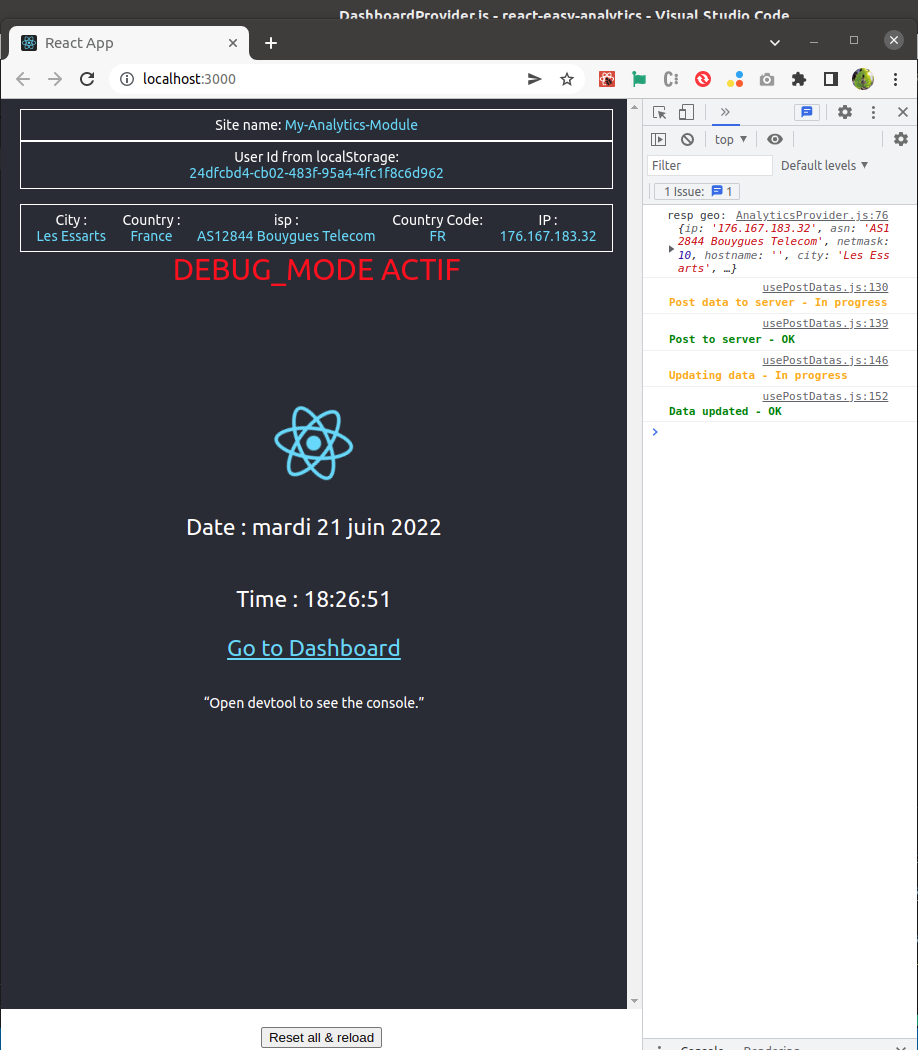Share this page via send icon
This screenshot has height=1050, width=918.
click(x=534, y=79)
